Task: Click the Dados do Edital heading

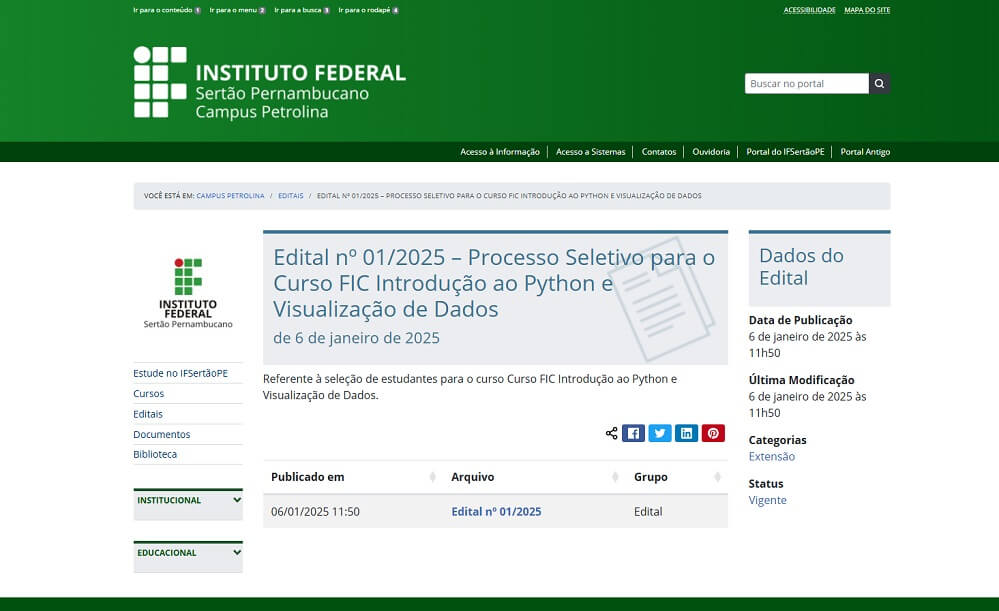Action: point(801,267)
